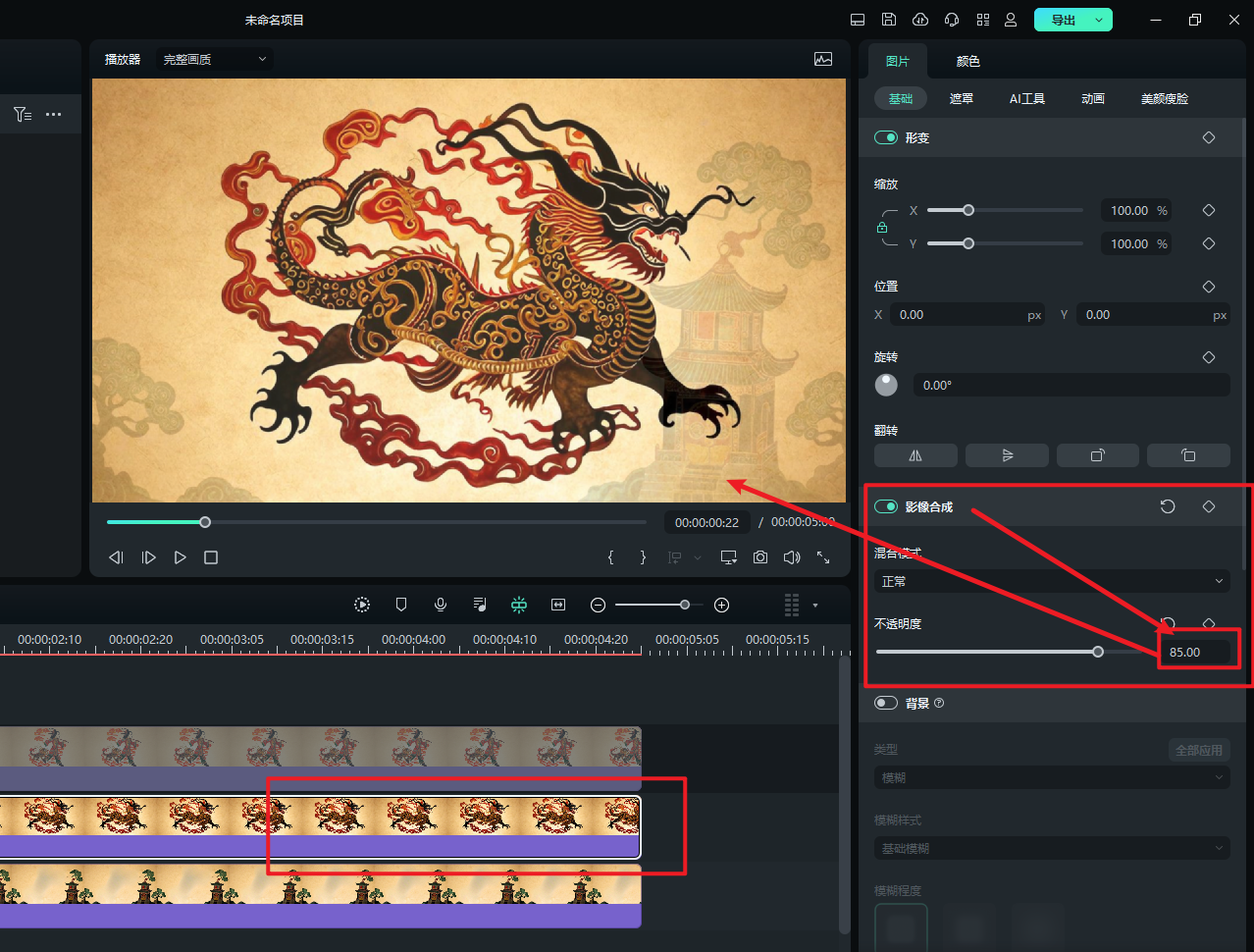1254x952 pixels.
Task: Click the volume speaker icon in player
Action: (791, 557)
